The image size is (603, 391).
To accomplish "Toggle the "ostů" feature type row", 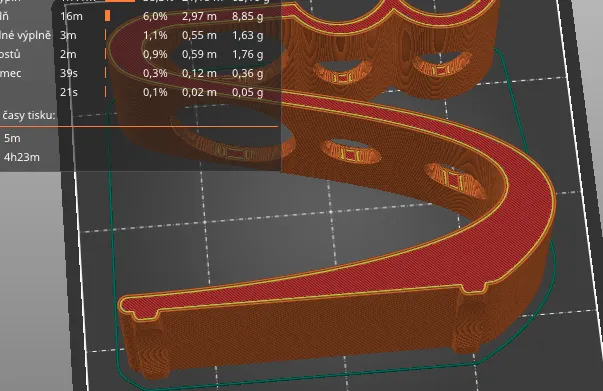I will [x=140, y=54].
